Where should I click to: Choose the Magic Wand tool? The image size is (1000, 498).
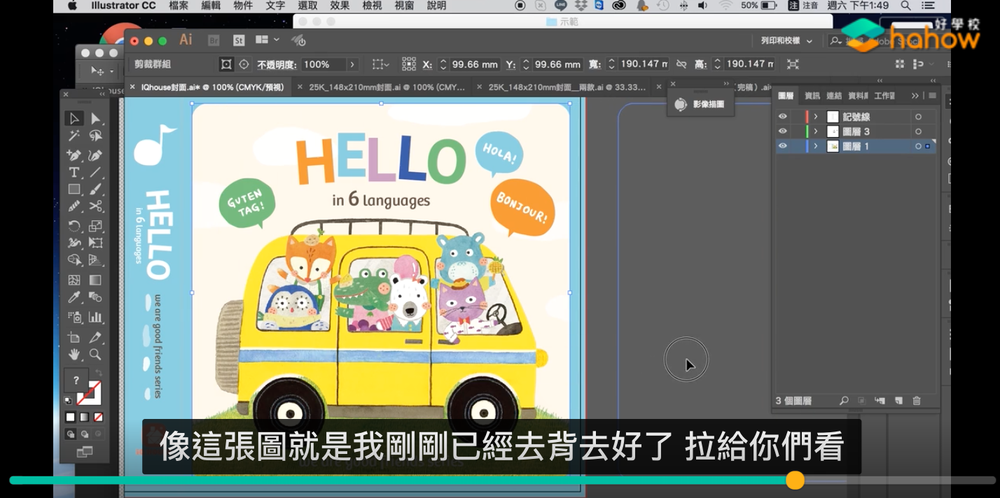74,135
